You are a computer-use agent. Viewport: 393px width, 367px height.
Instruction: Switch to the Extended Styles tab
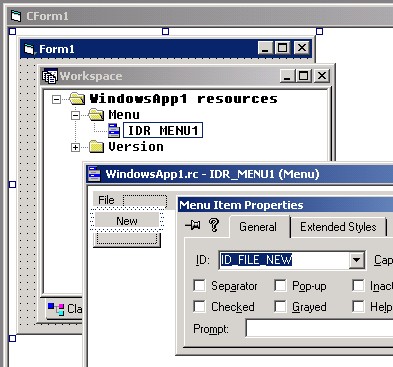[338, 227]
